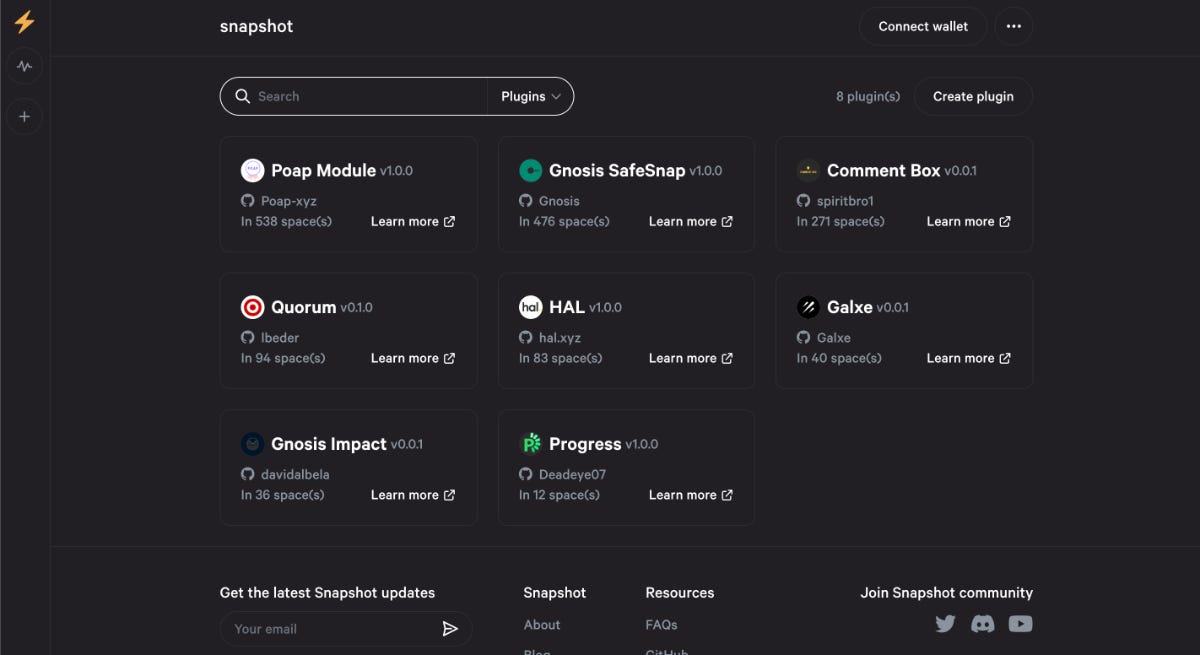Click the Gnosis SafeSnap plugin title
Image resolution: width=1200 pixels, height=655 pixels.
[617, 170]
